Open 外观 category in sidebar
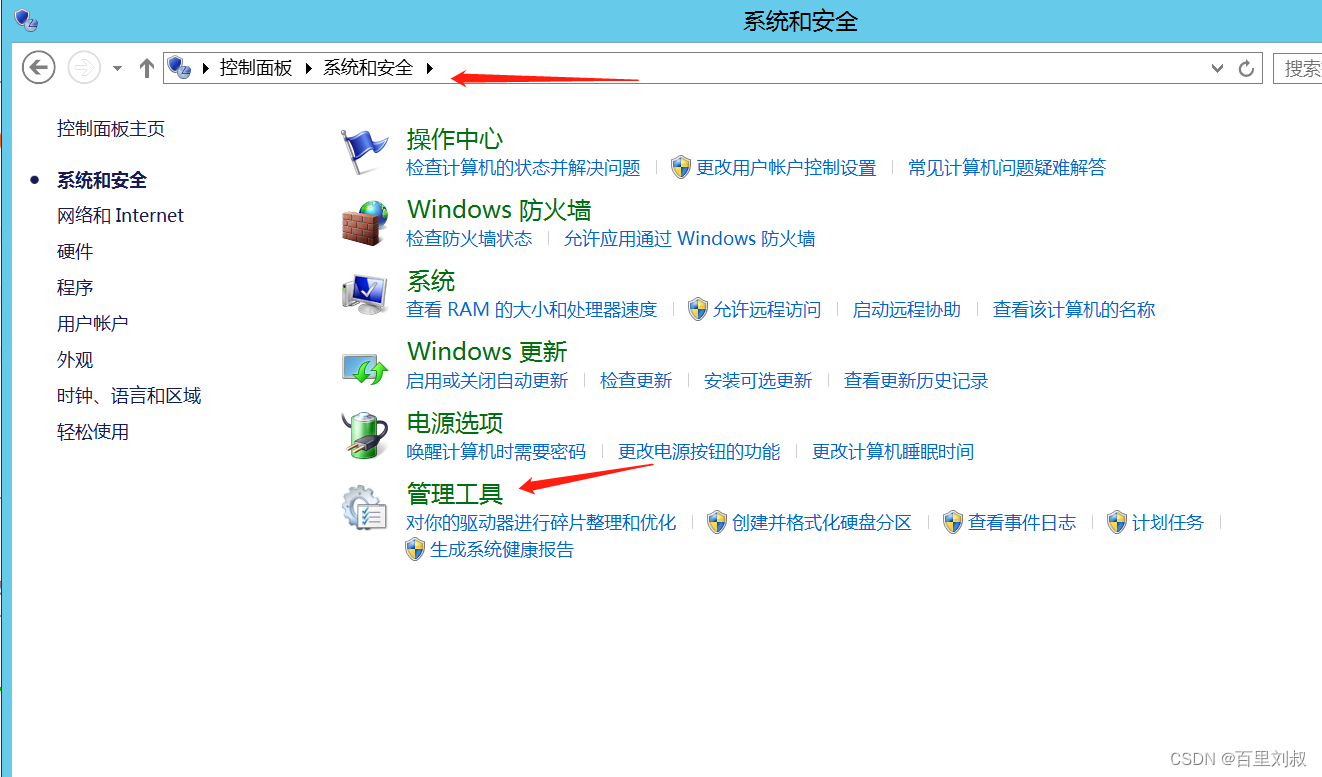 (75, 359)
